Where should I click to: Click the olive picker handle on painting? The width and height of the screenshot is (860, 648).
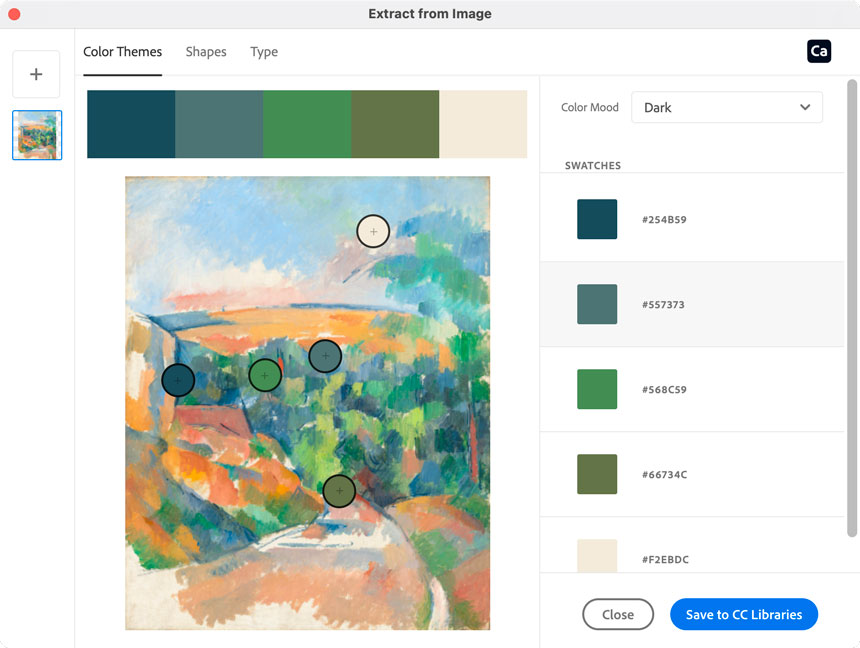point(339,491)
